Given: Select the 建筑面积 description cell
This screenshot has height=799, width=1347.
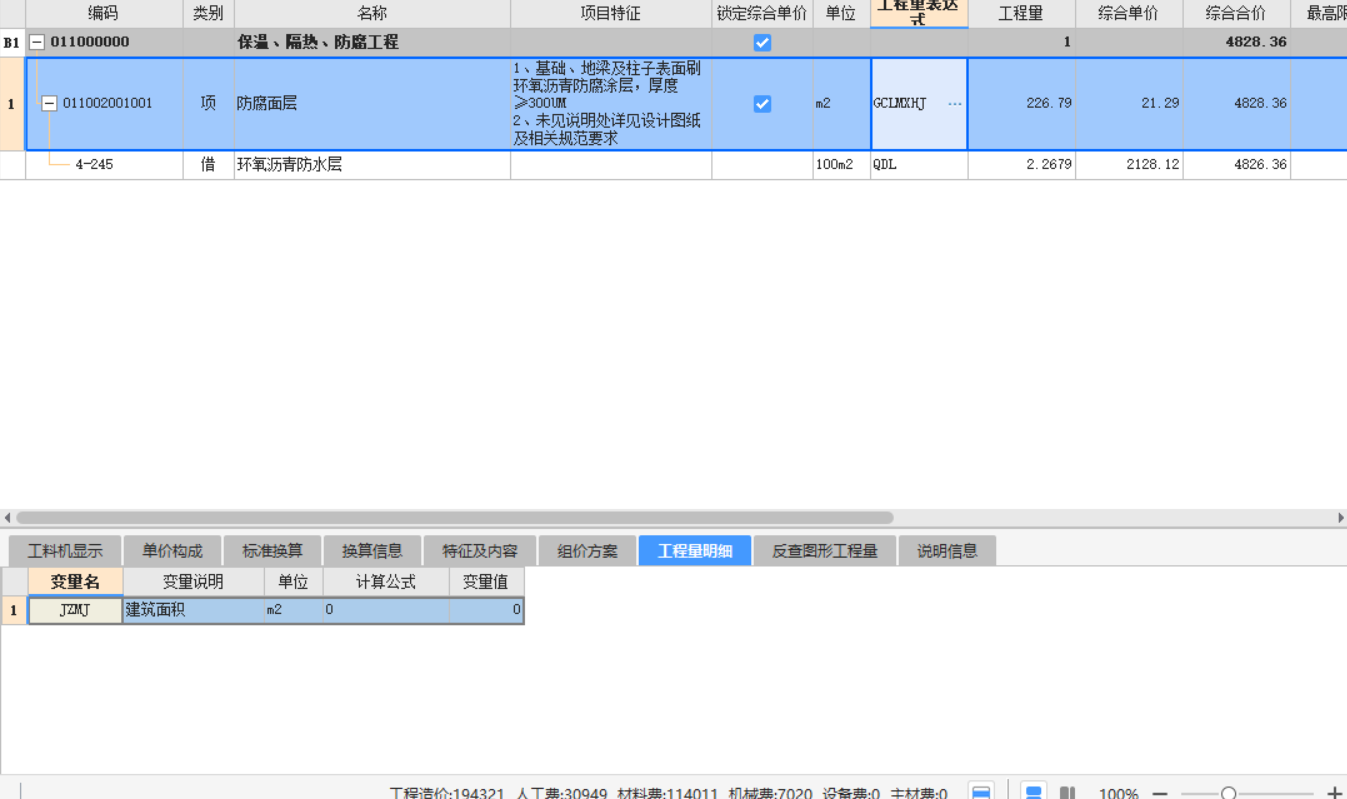Looking at the screenshot, I should (193, 610).
